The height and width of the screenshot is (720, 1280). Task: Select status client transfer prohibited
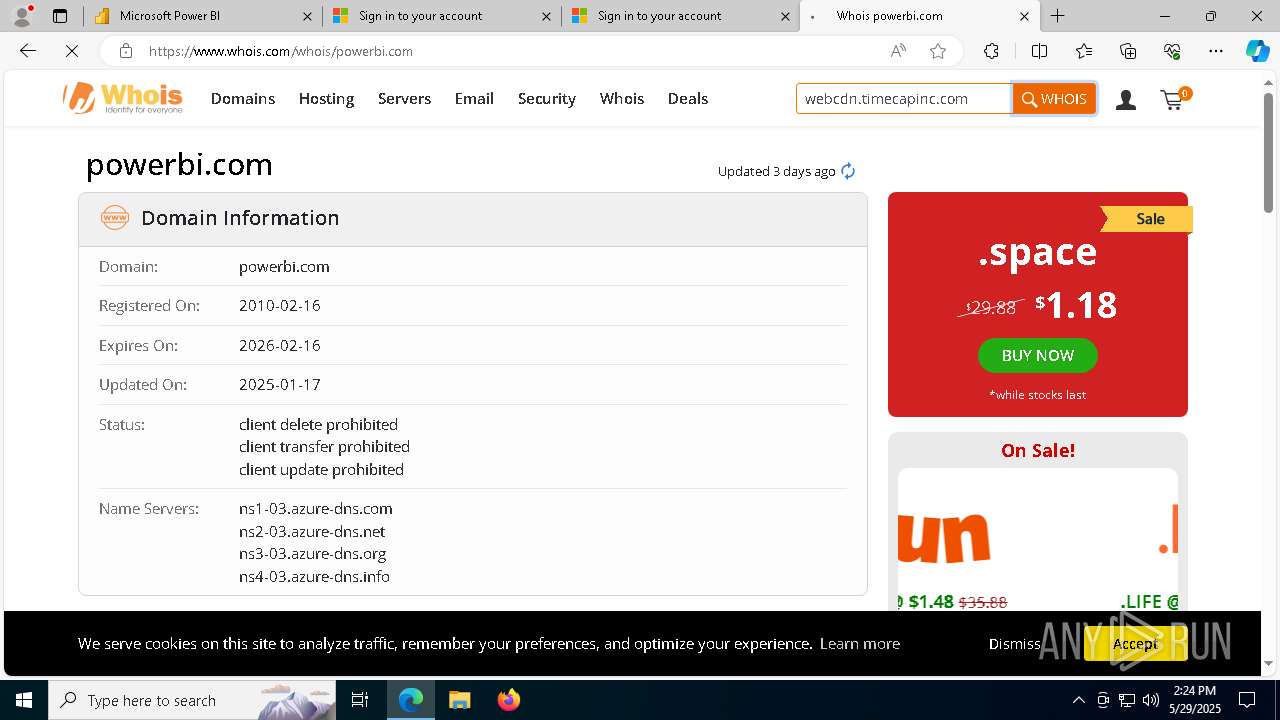coord(324,446)
